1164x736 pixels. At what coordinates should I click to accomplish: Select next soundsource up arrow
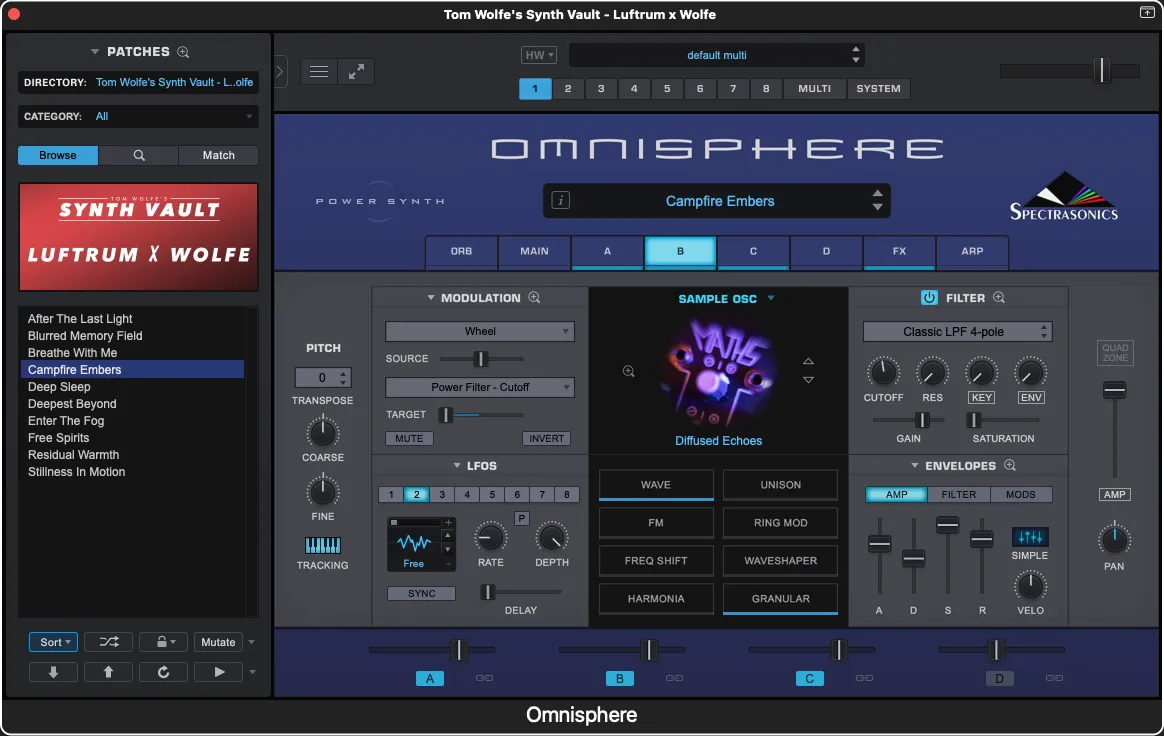pyautogui.click(x=808, y=362)
